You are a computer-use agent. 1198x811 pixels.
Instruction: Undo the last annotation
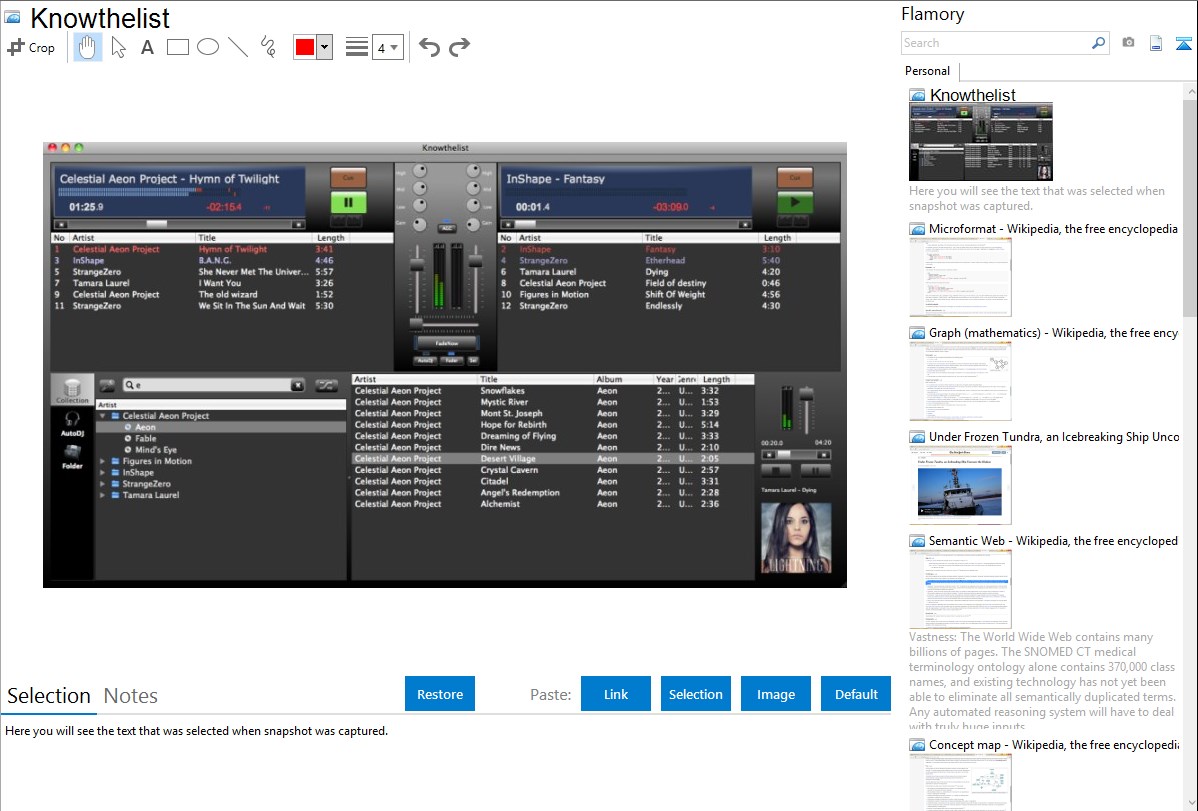coord(429,47)
